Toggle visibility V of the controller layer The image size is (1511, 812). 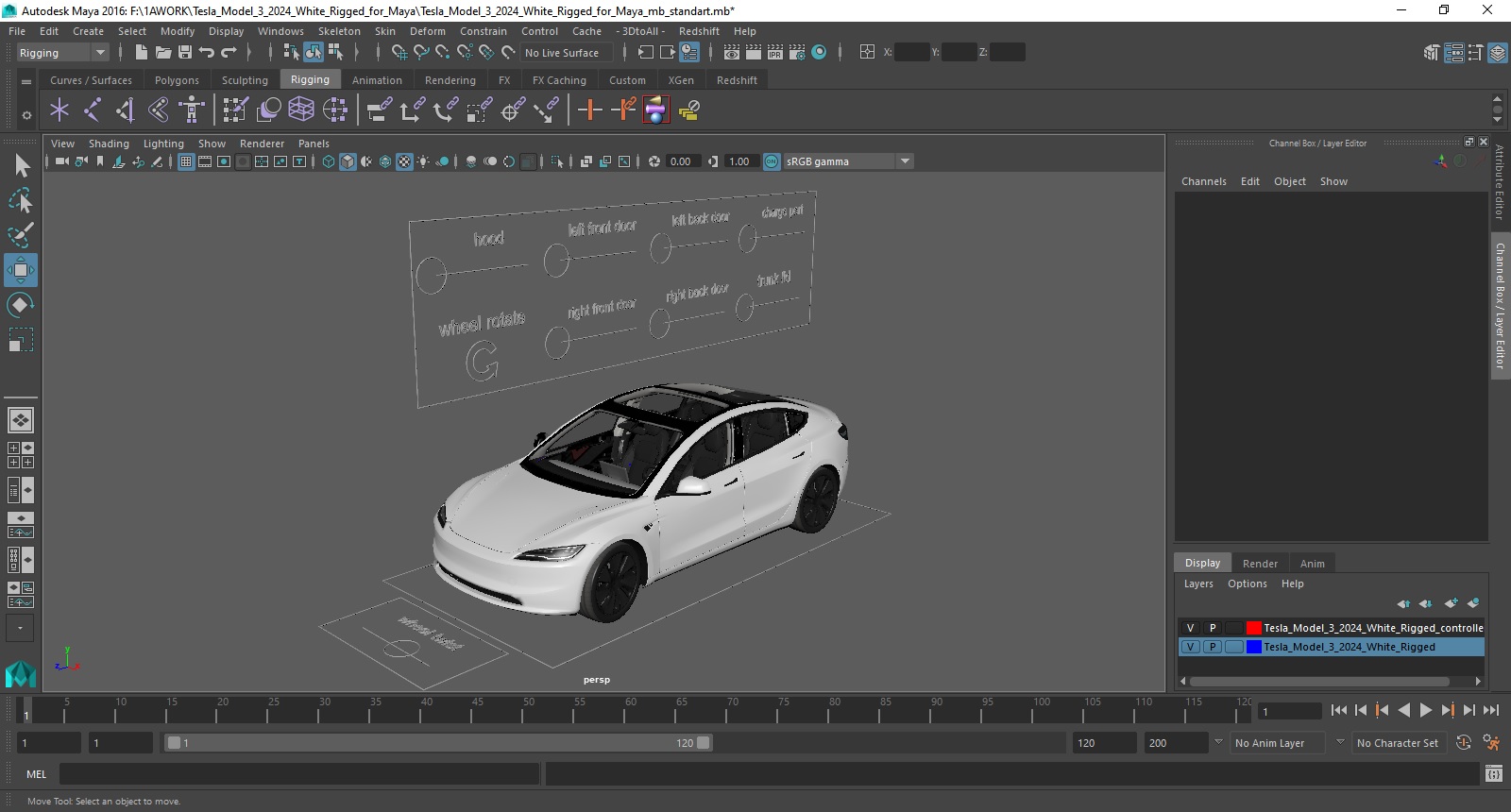[1191, 628]
